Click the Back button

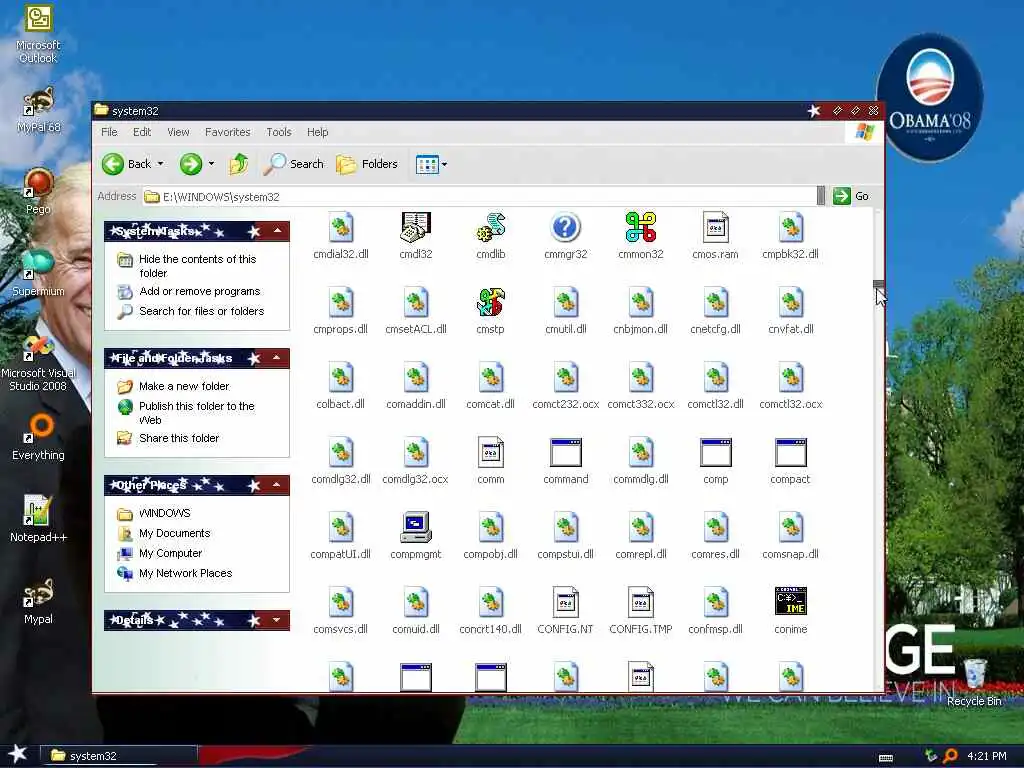(126, 164)
